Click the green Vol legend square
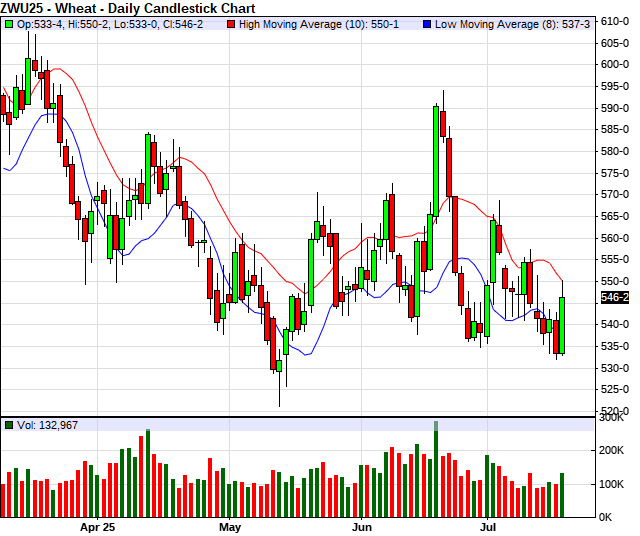 [9, 425]
